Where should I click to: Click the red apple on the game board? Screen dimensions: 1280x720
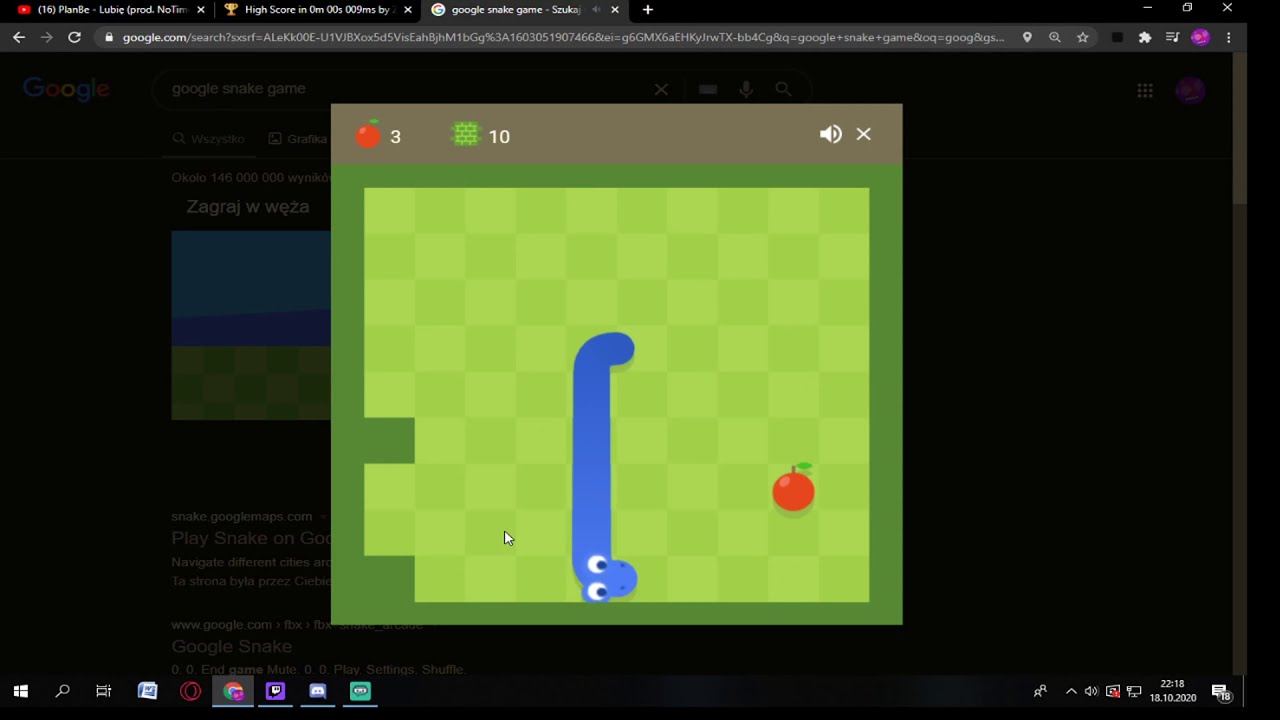pos(794,489)
